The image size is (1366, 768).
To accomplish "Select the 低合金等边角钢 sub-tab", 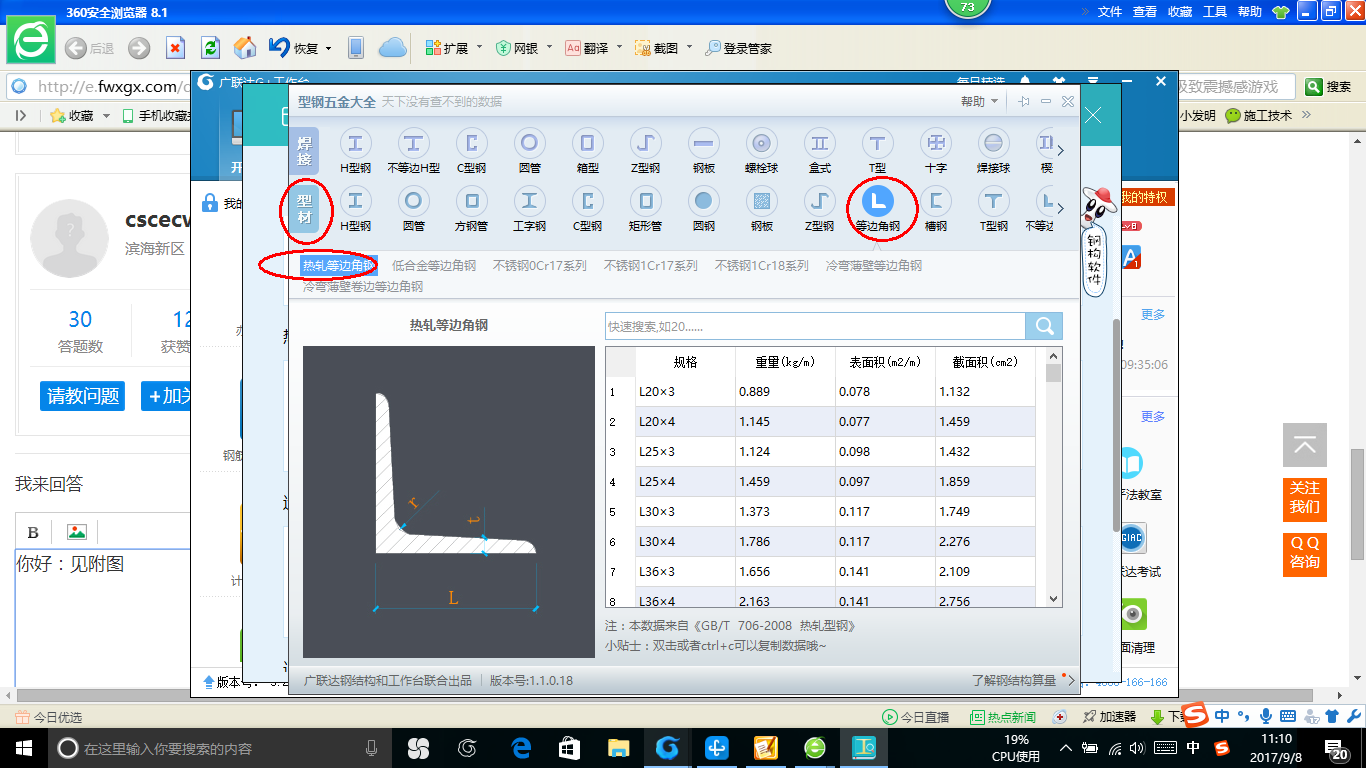I will (x=434, y=266).
